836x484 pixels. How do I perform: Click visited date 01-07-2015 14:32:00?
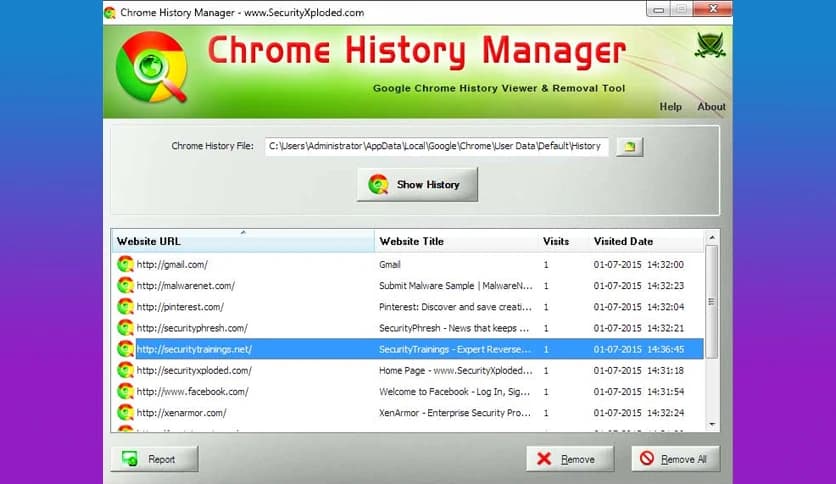pyautogui.click(x=639, y=264)
